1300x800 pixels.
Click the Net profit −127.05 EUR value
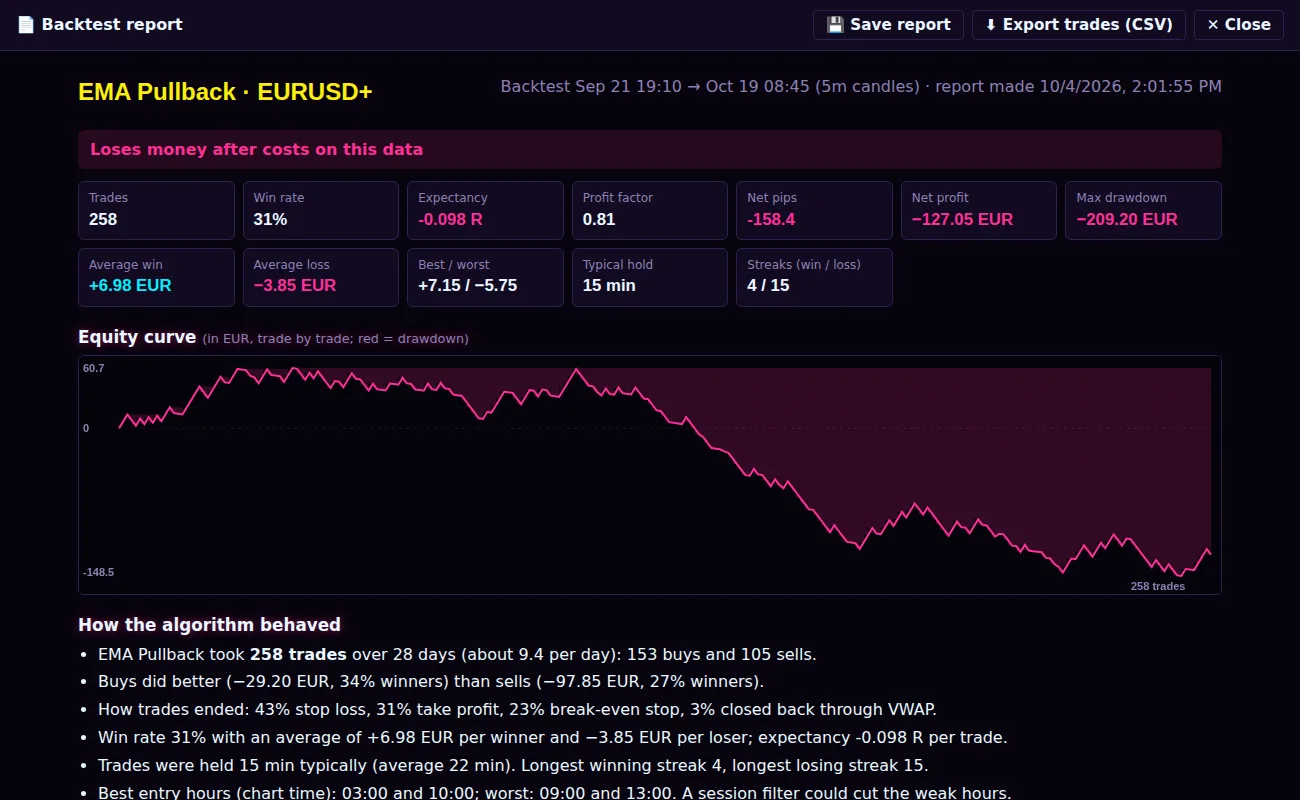(962, 219)
